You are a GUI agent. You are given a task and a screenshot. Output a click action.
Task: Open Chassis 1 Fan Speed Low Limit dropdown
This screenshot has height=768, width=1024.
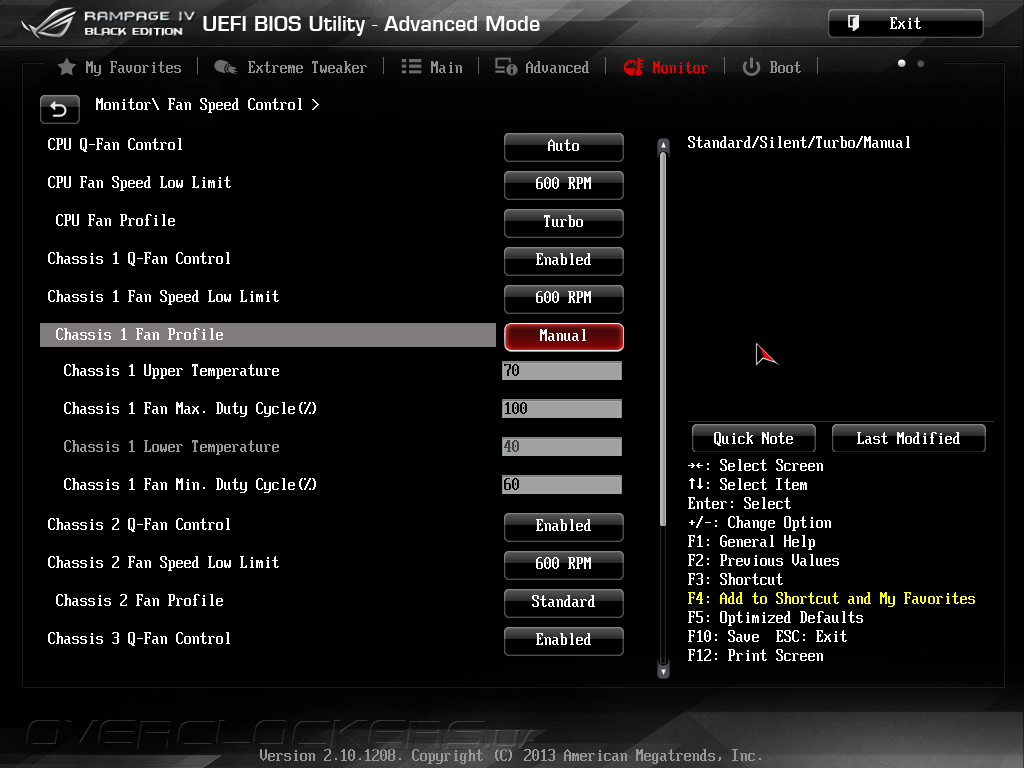(564, 298)
